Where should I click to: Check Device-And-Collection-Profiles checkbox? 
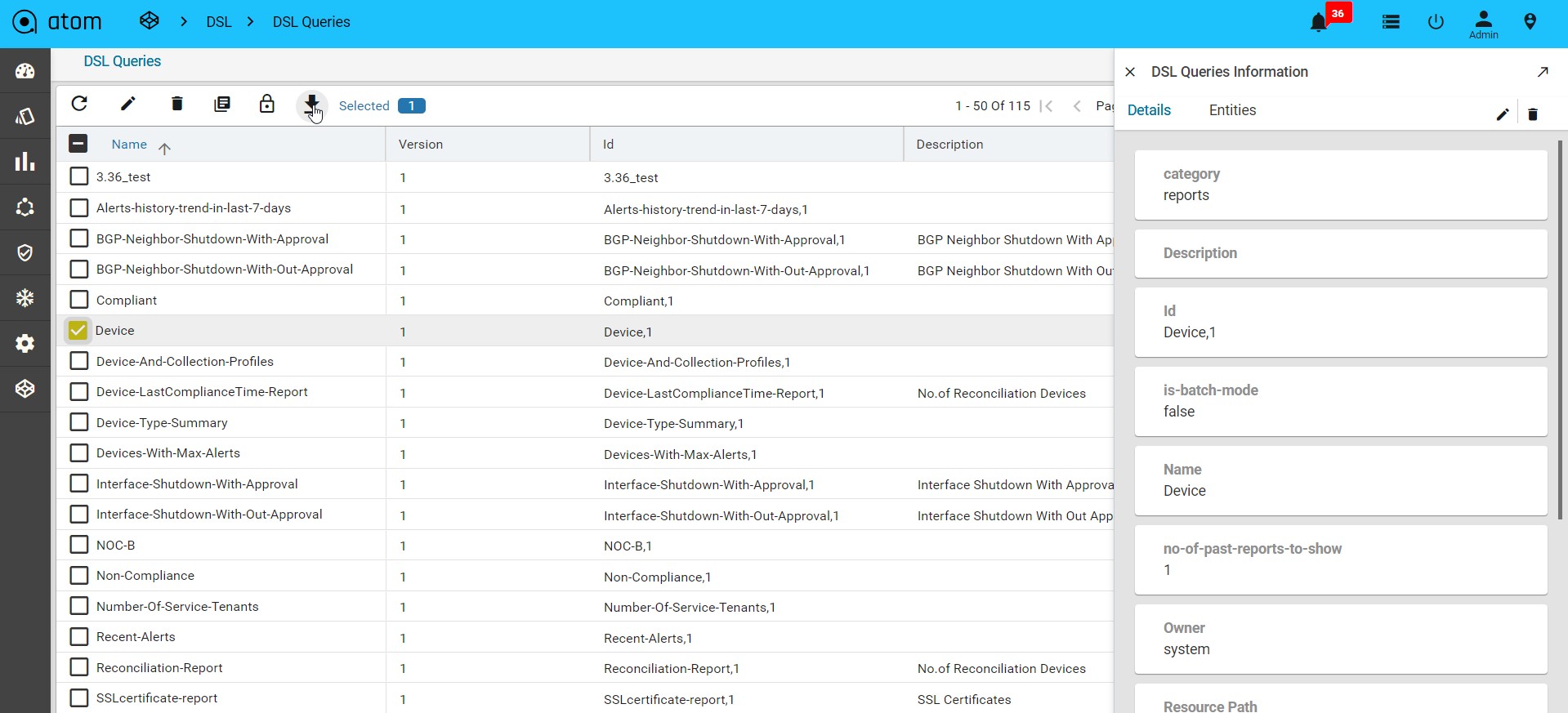click(79, 361)
